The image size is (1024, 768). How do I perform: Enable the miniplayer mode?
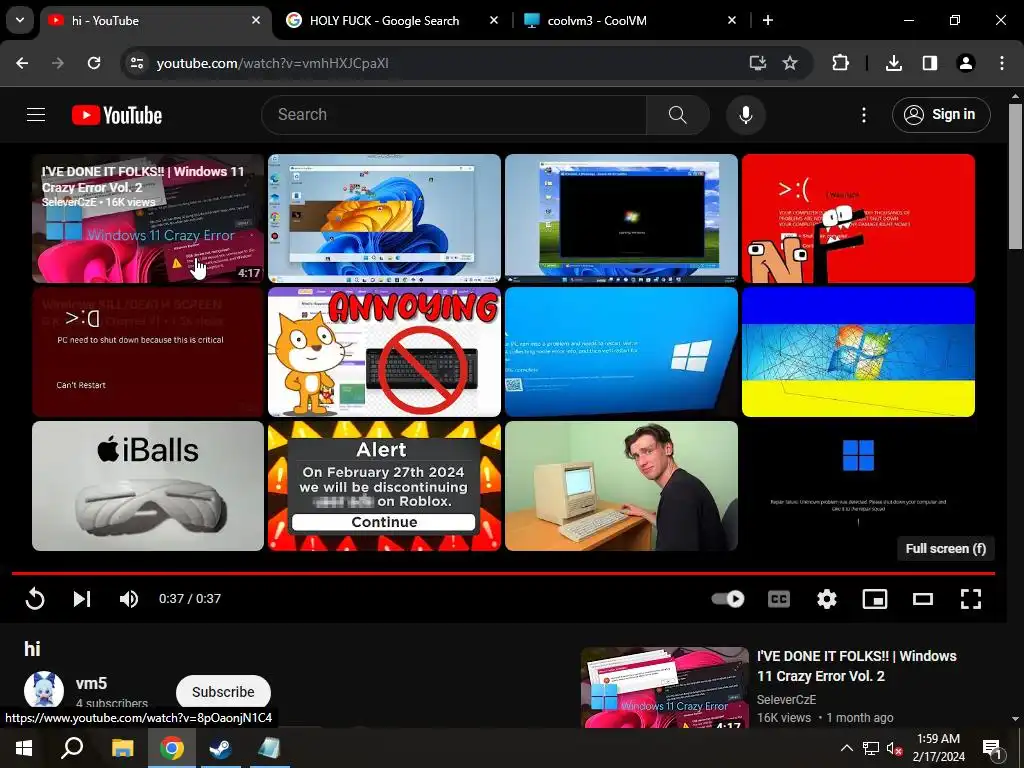click(875, 599)
